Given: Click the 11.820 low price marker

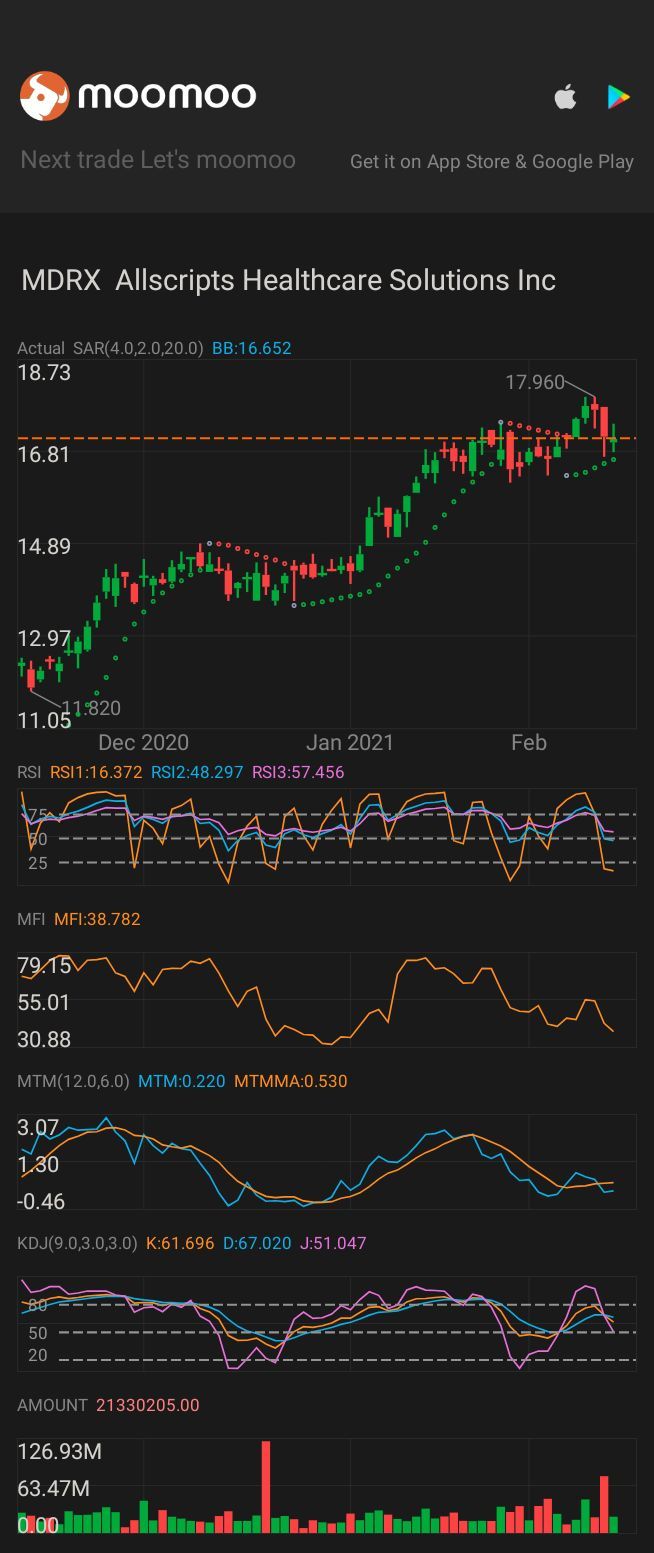Looking at the screenshot, I should 91,708.
